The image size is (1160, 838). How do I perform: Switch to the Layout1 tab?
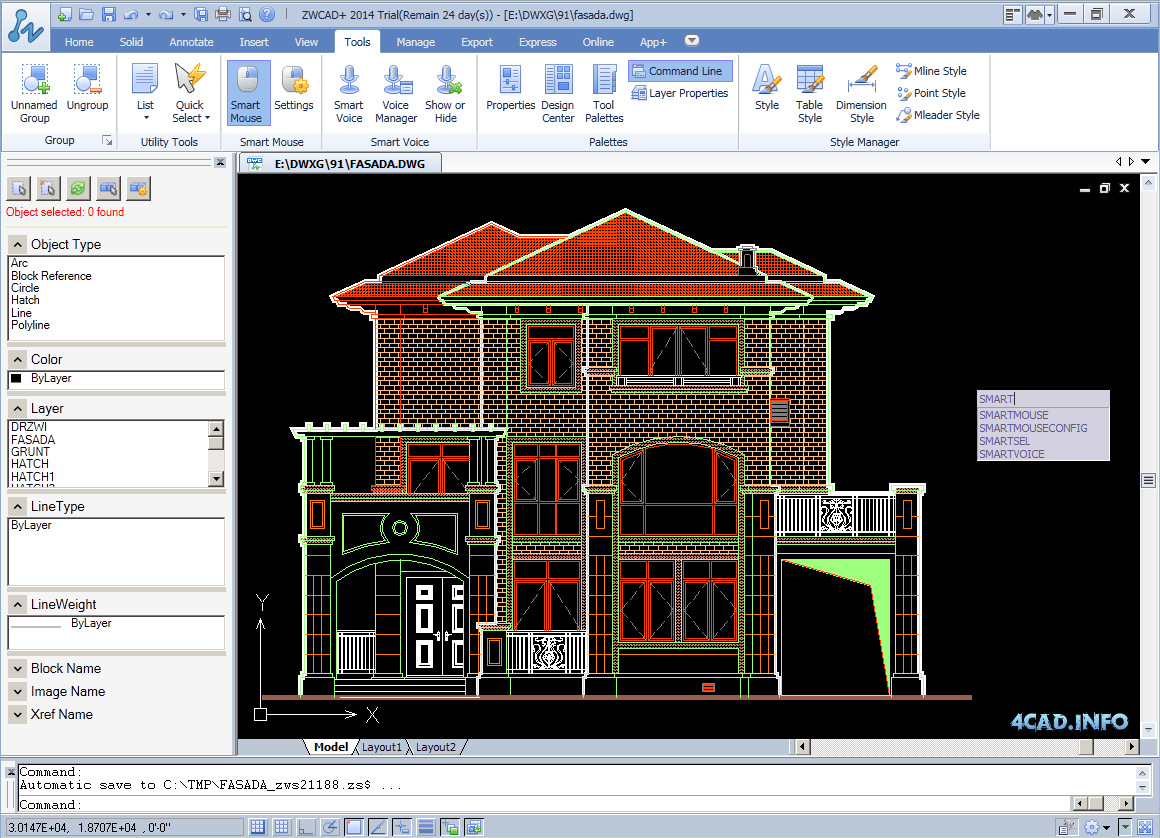tap(381, 747)
